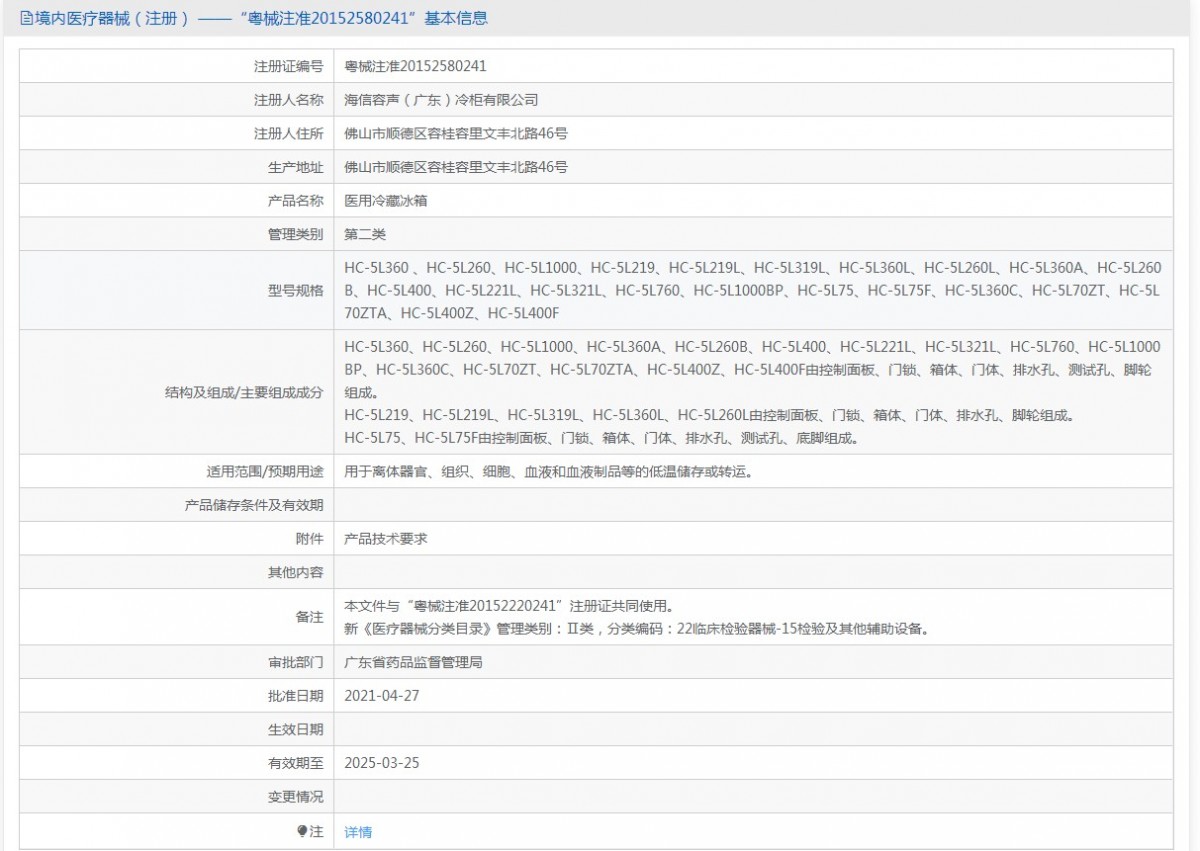Select the model list text in 型号规格 row
The width and height of the screenshot is (1200, 851).
pos(753,290)
